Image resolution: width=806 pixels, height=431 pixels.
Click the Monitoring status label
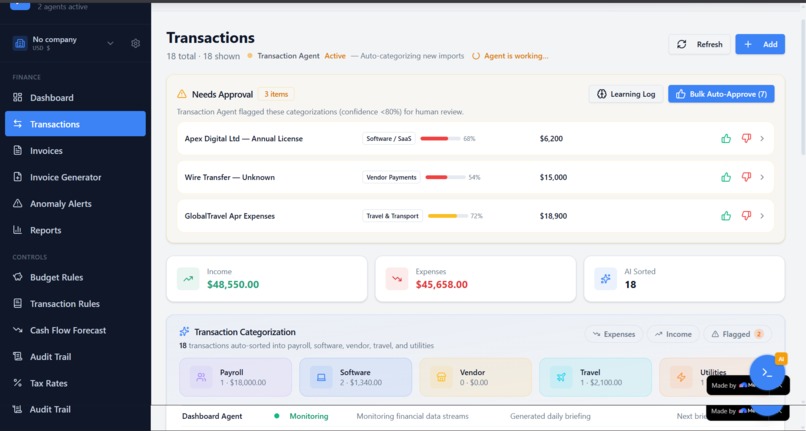[x=308, y=416]
